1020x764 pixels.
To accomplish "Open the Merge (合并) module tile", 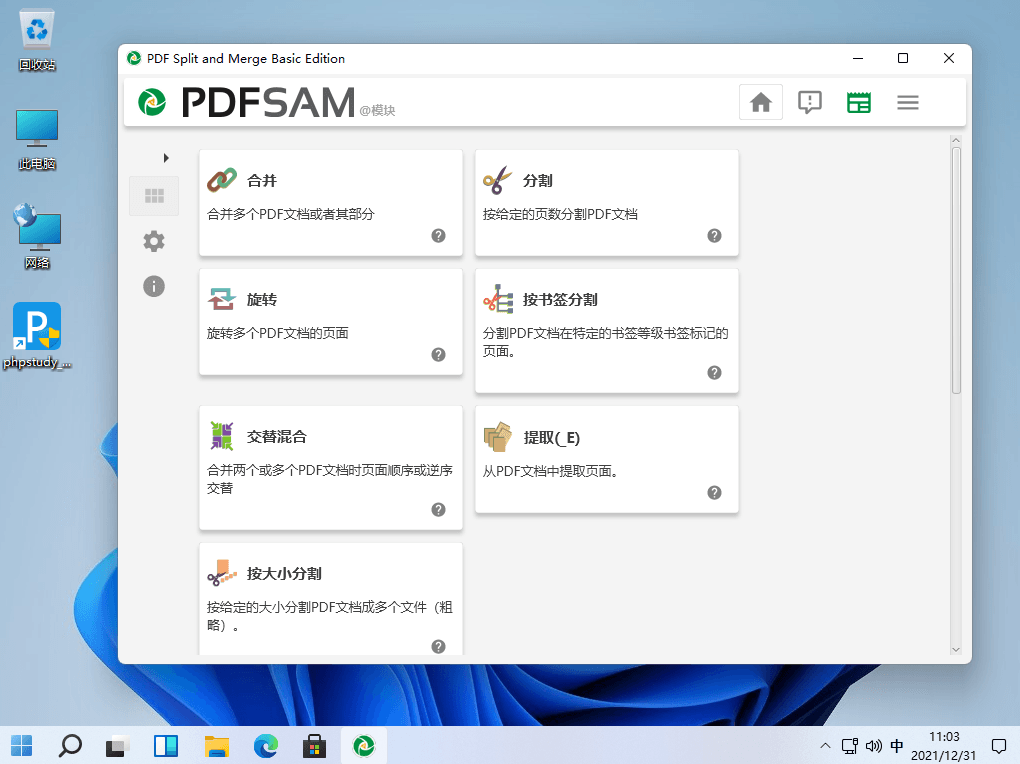I will coord(330,201).
